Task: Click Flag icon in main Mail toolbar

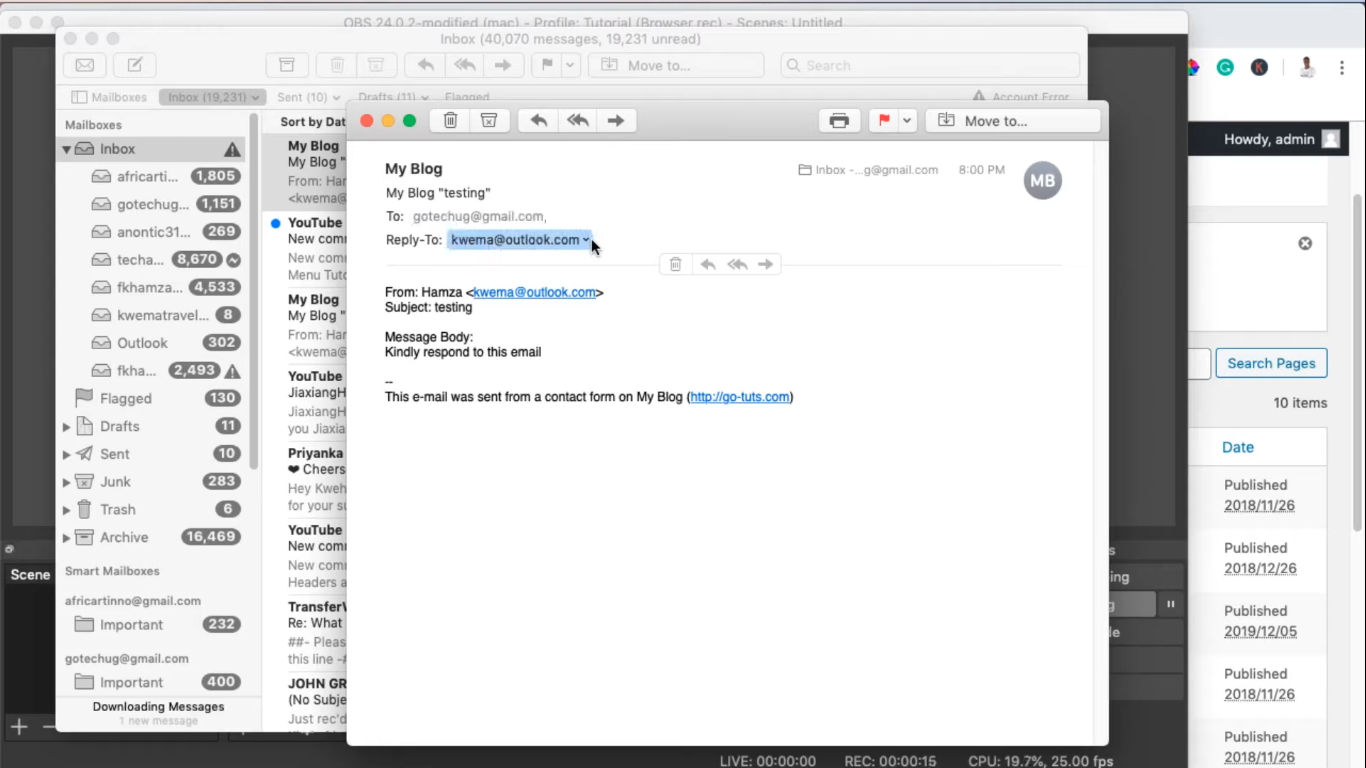Action: click(547, 65)
